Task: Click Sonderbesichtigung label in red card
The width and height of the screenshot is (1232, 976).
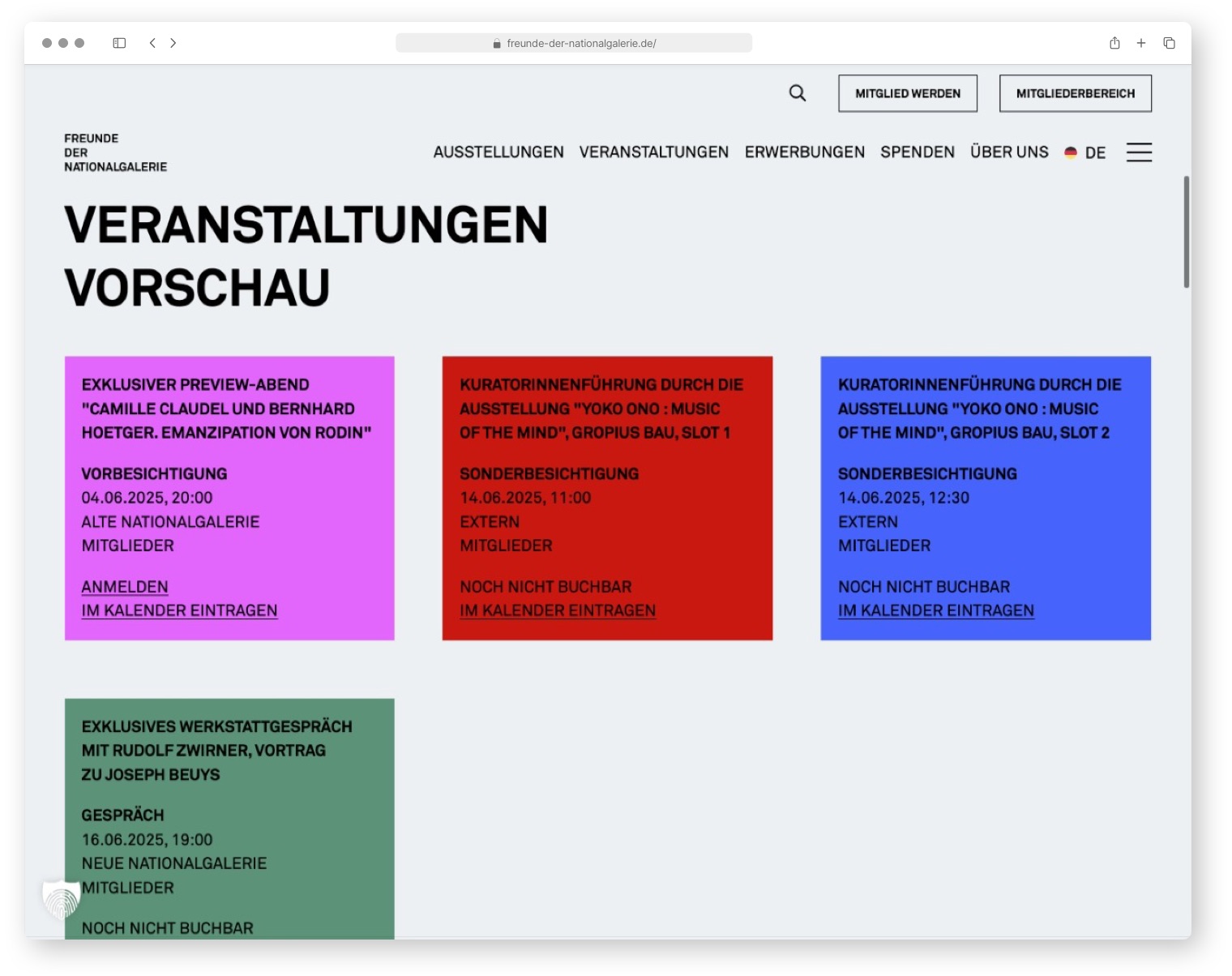Action: click(x=549, y=473)
